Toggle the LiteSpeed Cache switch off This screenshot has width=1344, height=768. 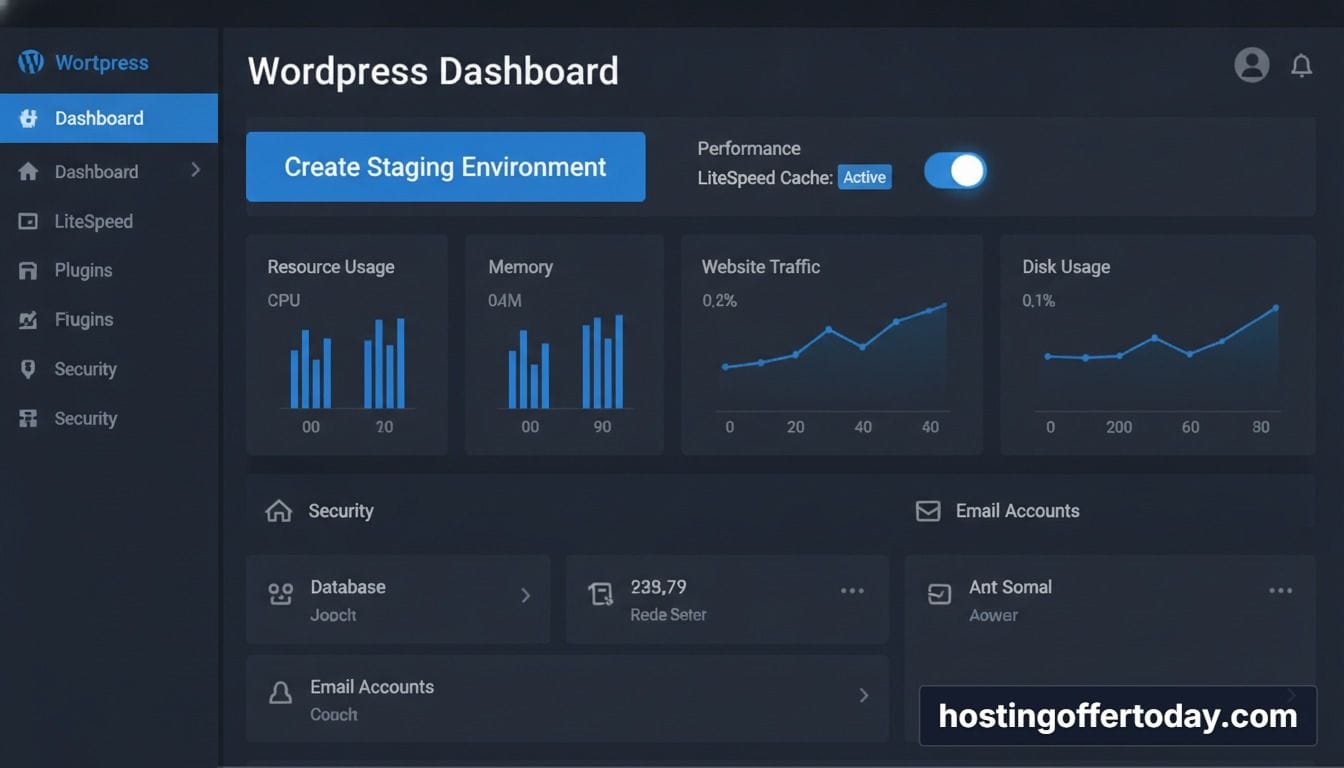pos(955,171)
